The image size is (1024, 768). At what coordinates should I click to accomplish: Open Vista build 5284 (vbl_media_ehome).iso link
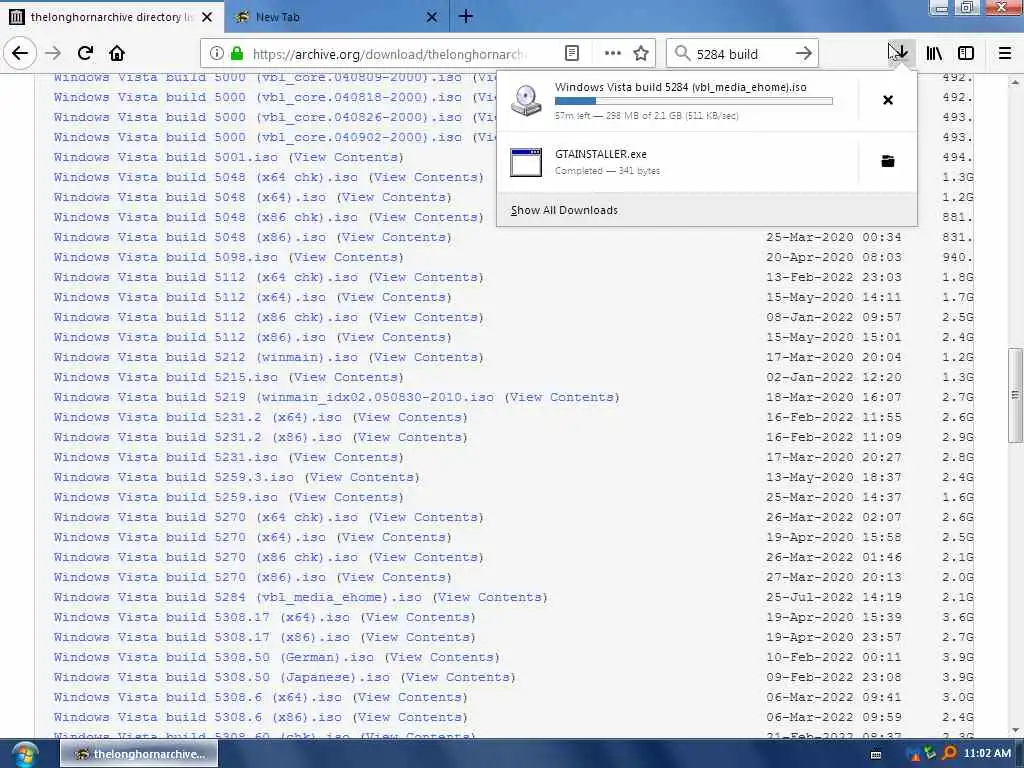click(x=238, y=597)
